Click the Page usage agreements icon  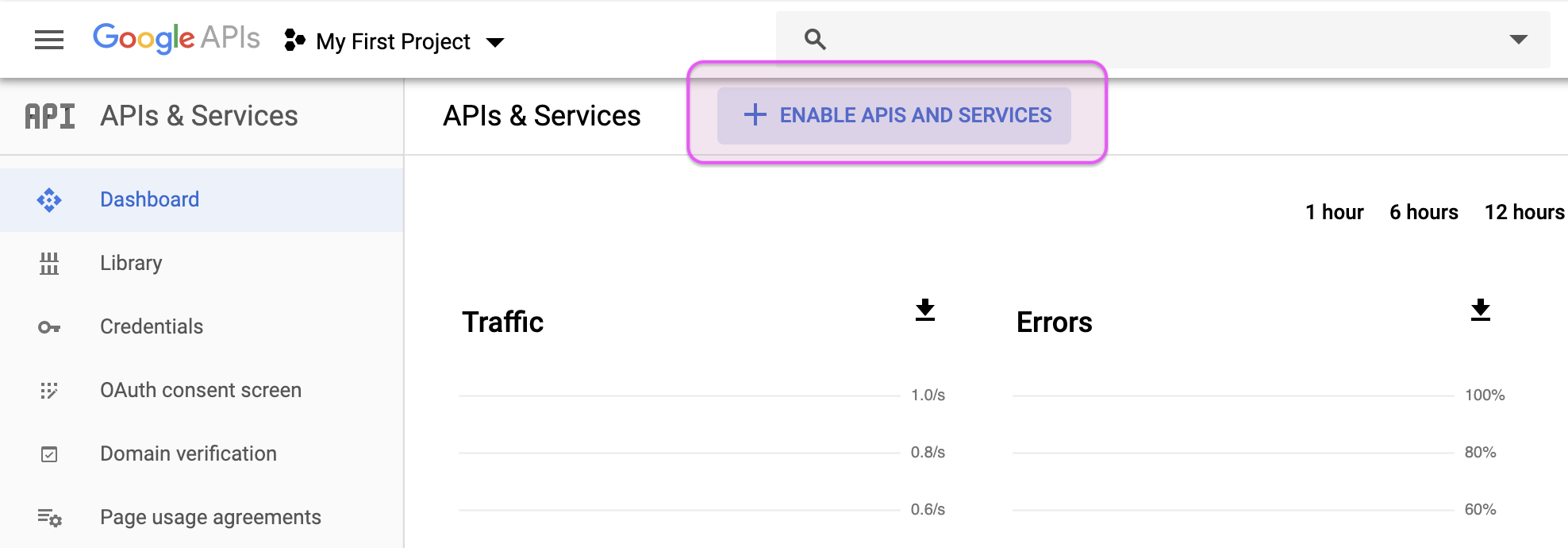(x=49, y=518)
